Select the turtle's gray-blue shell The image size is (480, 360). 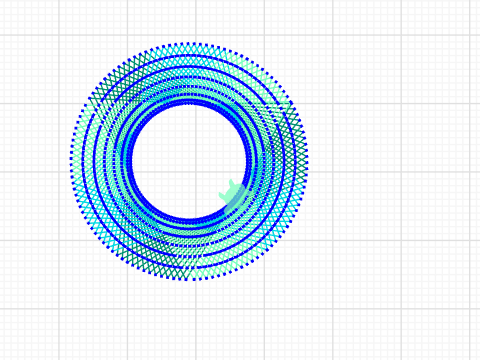click(x=237, y=200)
